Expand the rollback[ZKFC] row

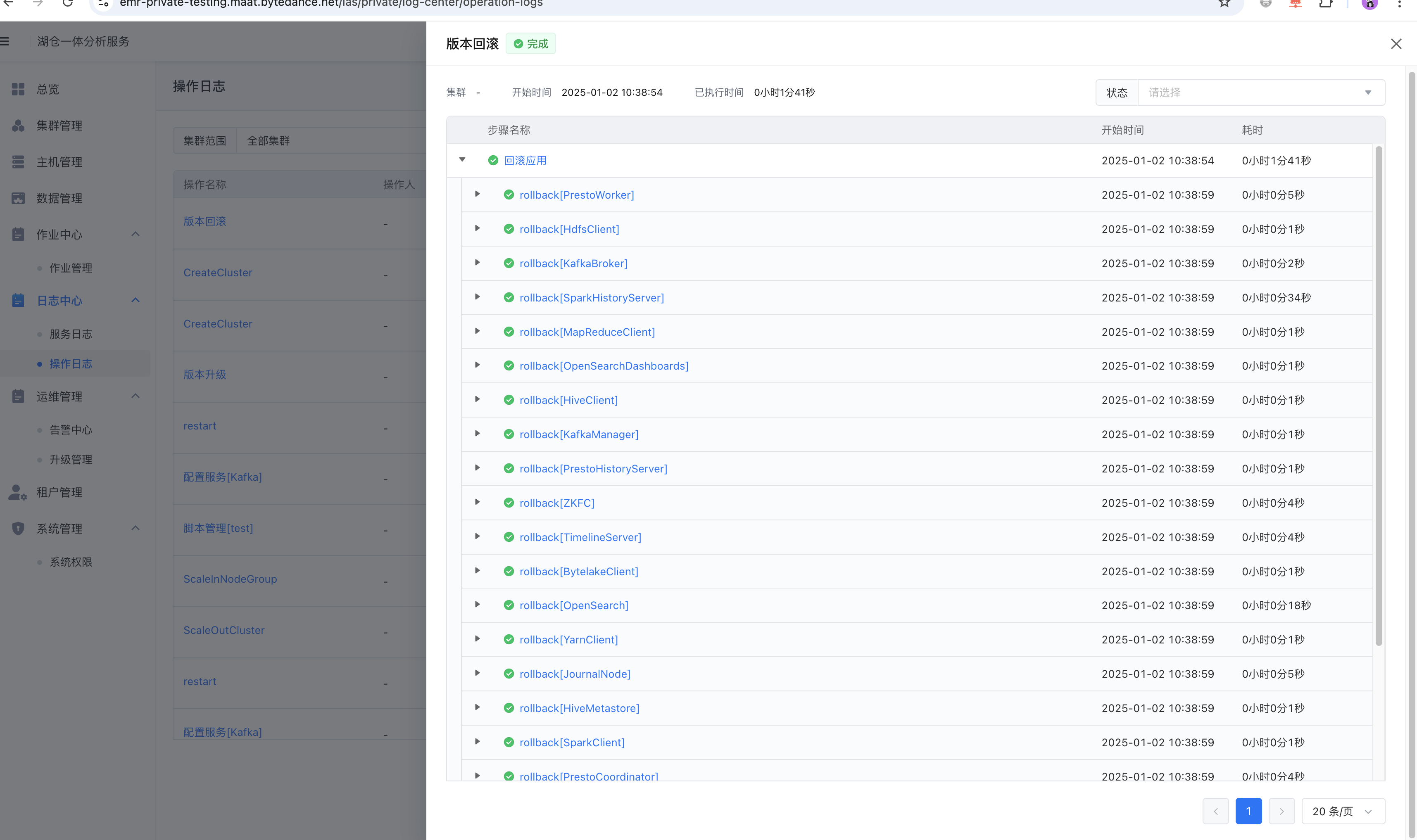[477, 502]
